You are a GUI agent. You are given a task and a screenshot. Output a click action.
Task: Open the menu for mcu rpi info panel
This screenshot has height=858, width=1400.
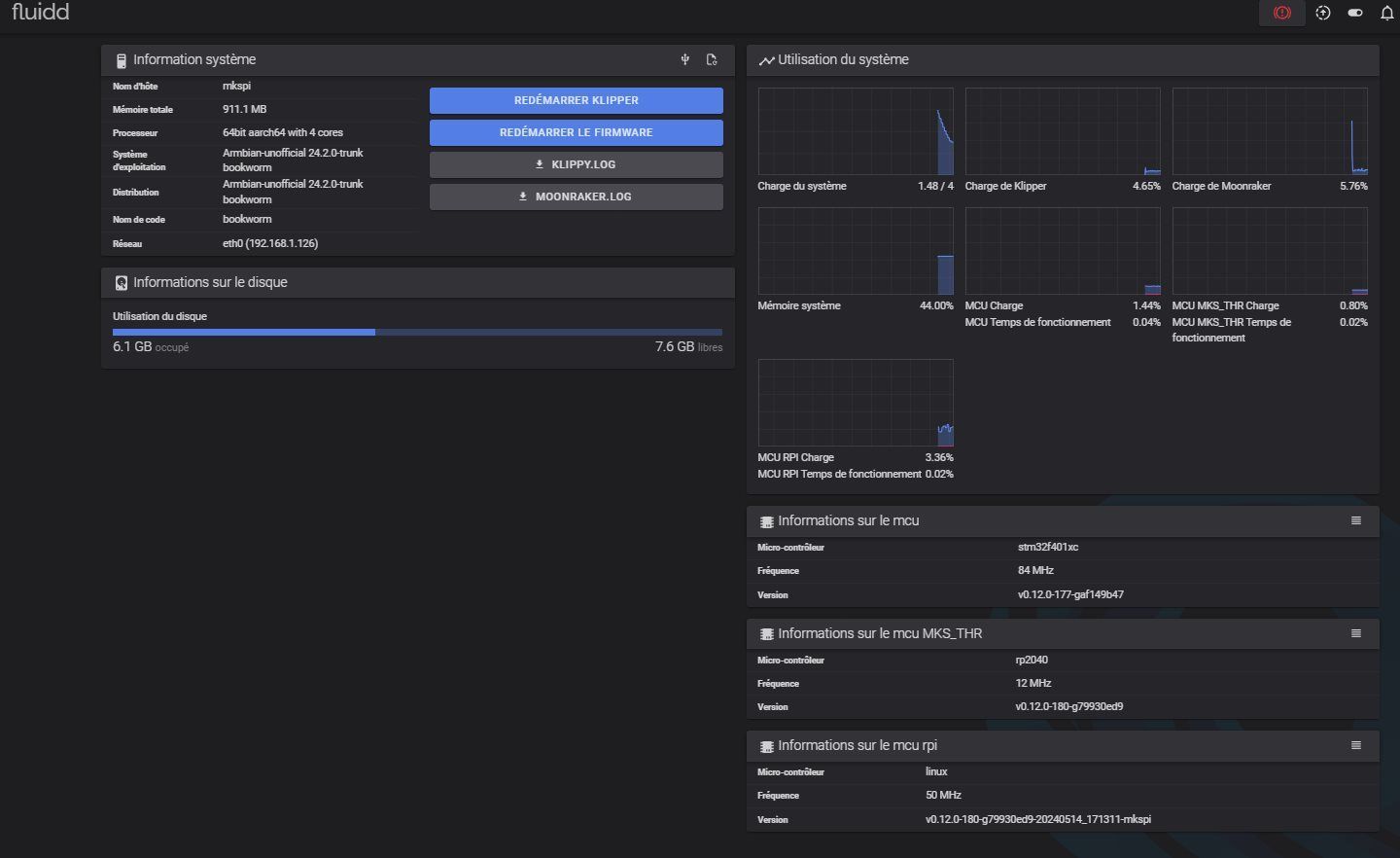point(1356,745)
